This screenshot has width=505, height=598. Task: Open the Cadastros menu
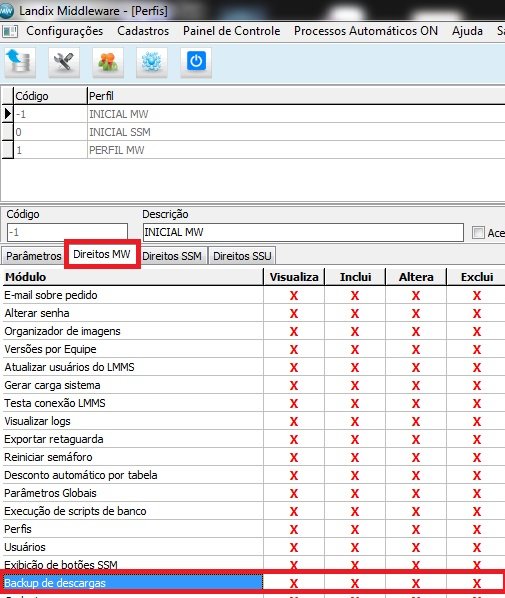(x=143, y=31)
